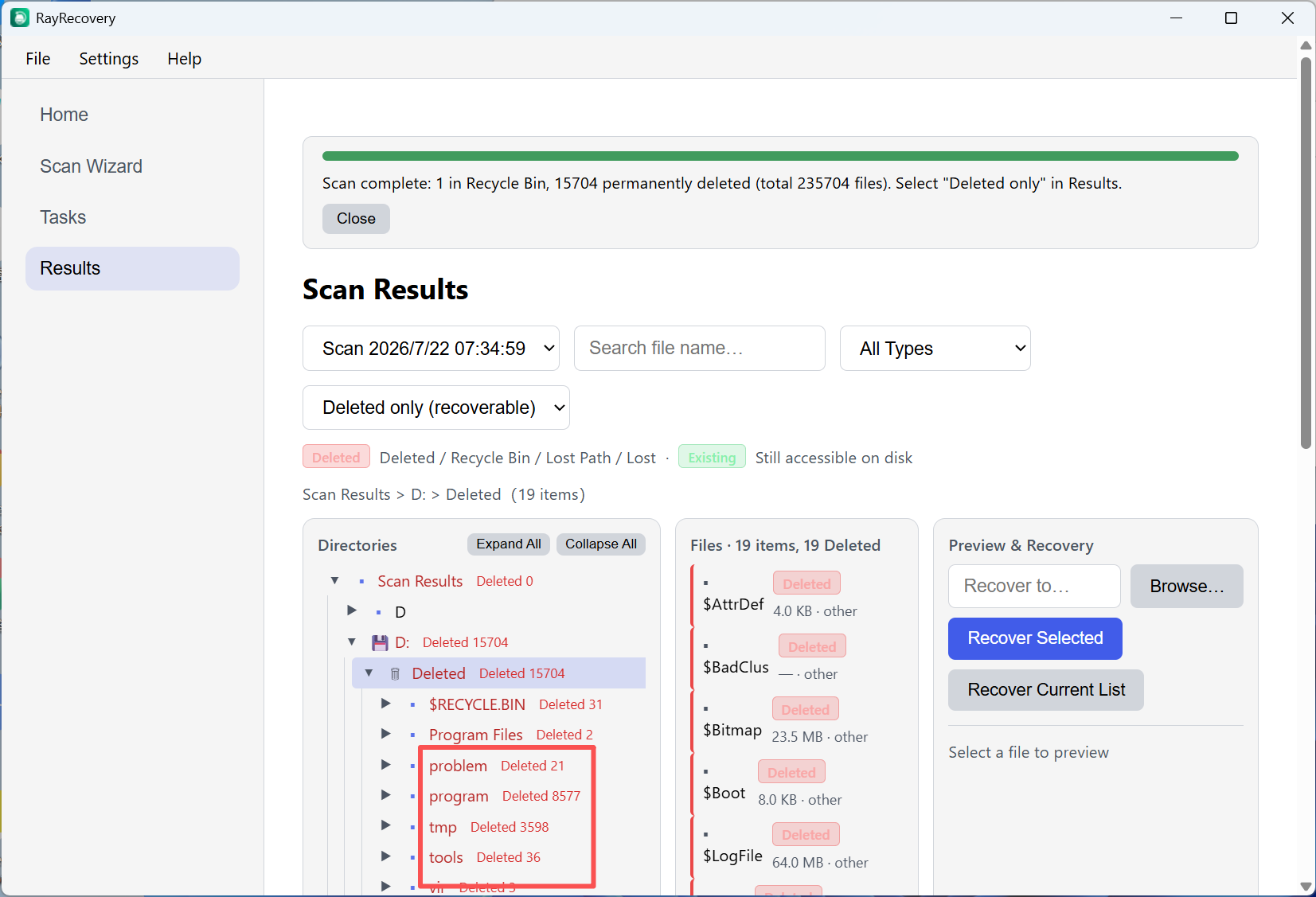Viewport: 1316px width, 897px height.
Task: Open the Deleted only (recoverable) dropdown
Action: click(x=435, y=408)
